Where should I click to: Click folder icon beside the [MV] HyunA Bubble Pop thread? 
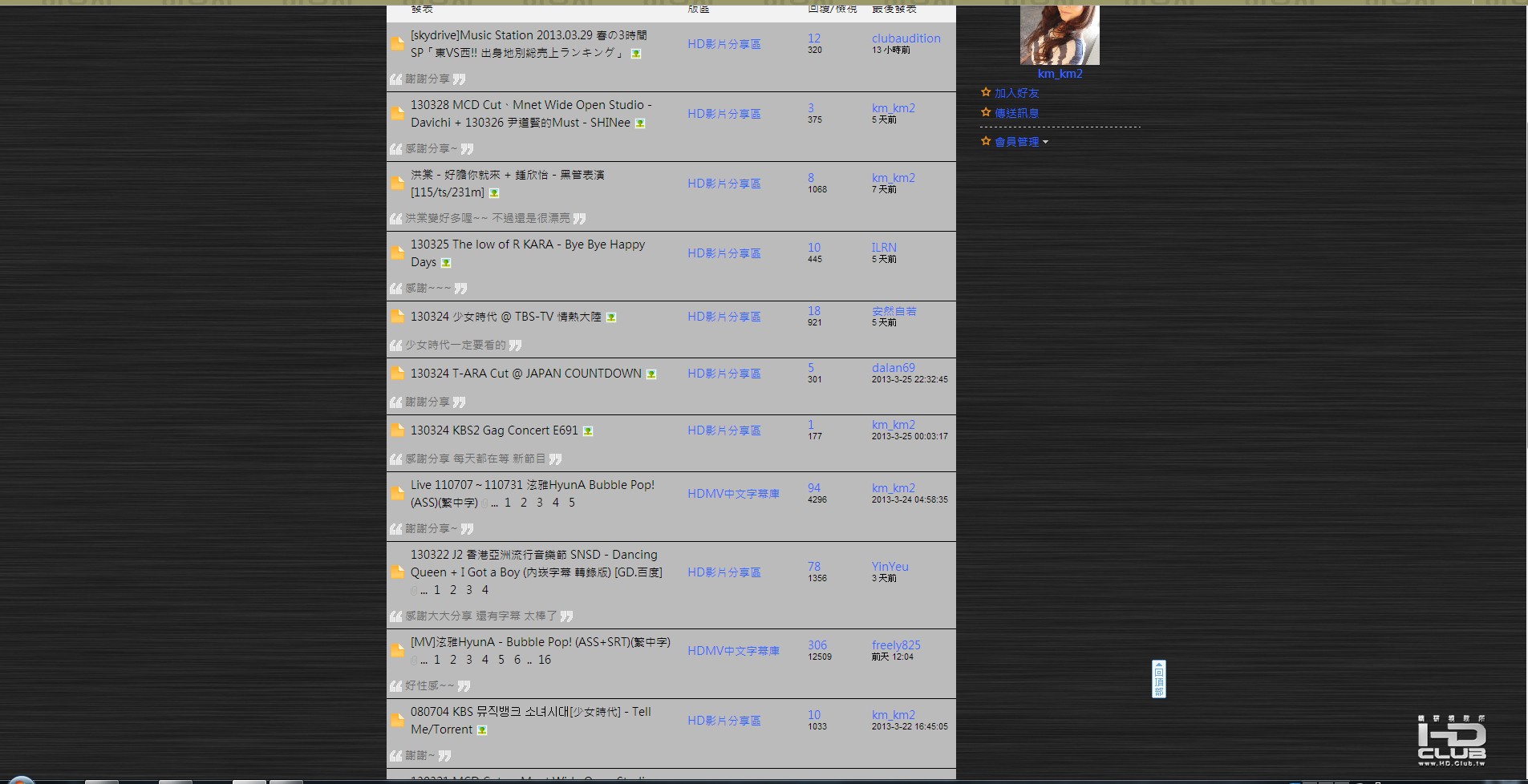coord(397,651)
